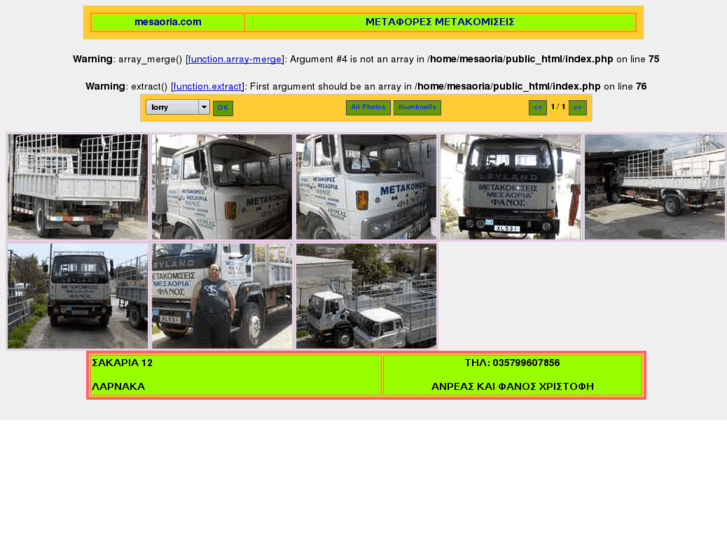The image size is (727, 545).
Task: Open the function.extract documentation link
Action: (207, 87)
